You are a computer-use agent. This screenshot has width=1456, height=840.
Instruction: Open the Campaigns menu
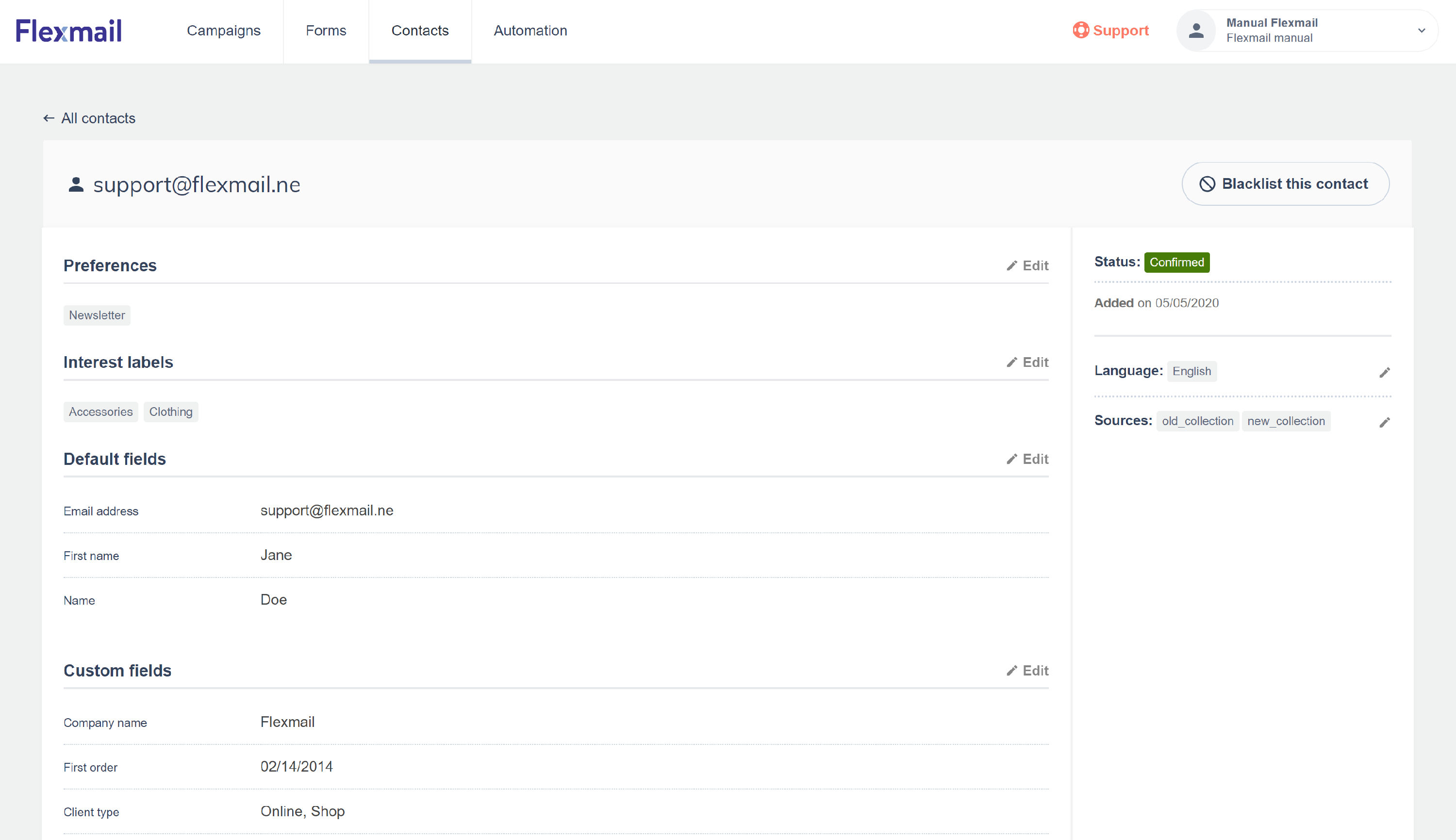click(x=223, y=31)
